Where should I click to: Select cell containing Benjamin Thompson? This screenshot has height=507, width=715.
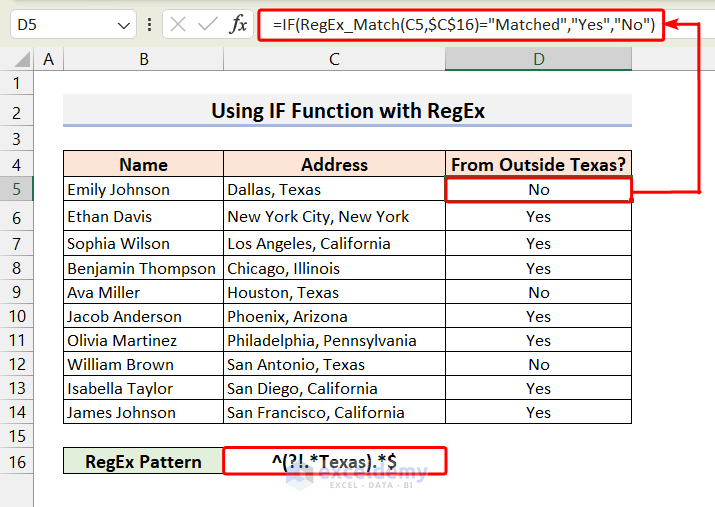point(144,268)
